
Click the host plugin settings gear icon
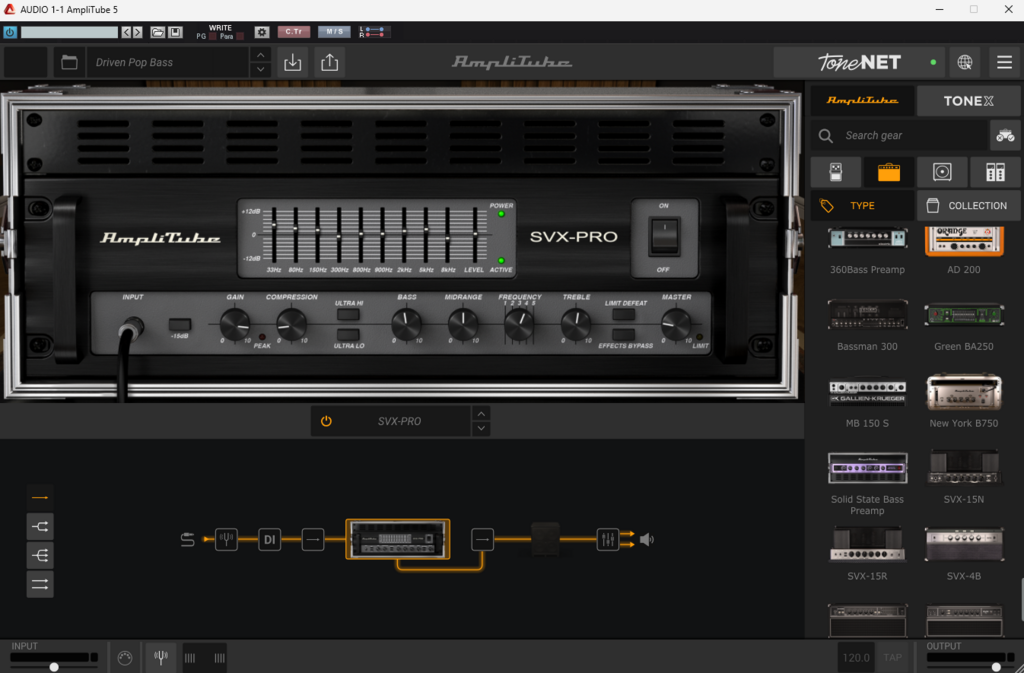pyautogui.click(x=262, y=32)
